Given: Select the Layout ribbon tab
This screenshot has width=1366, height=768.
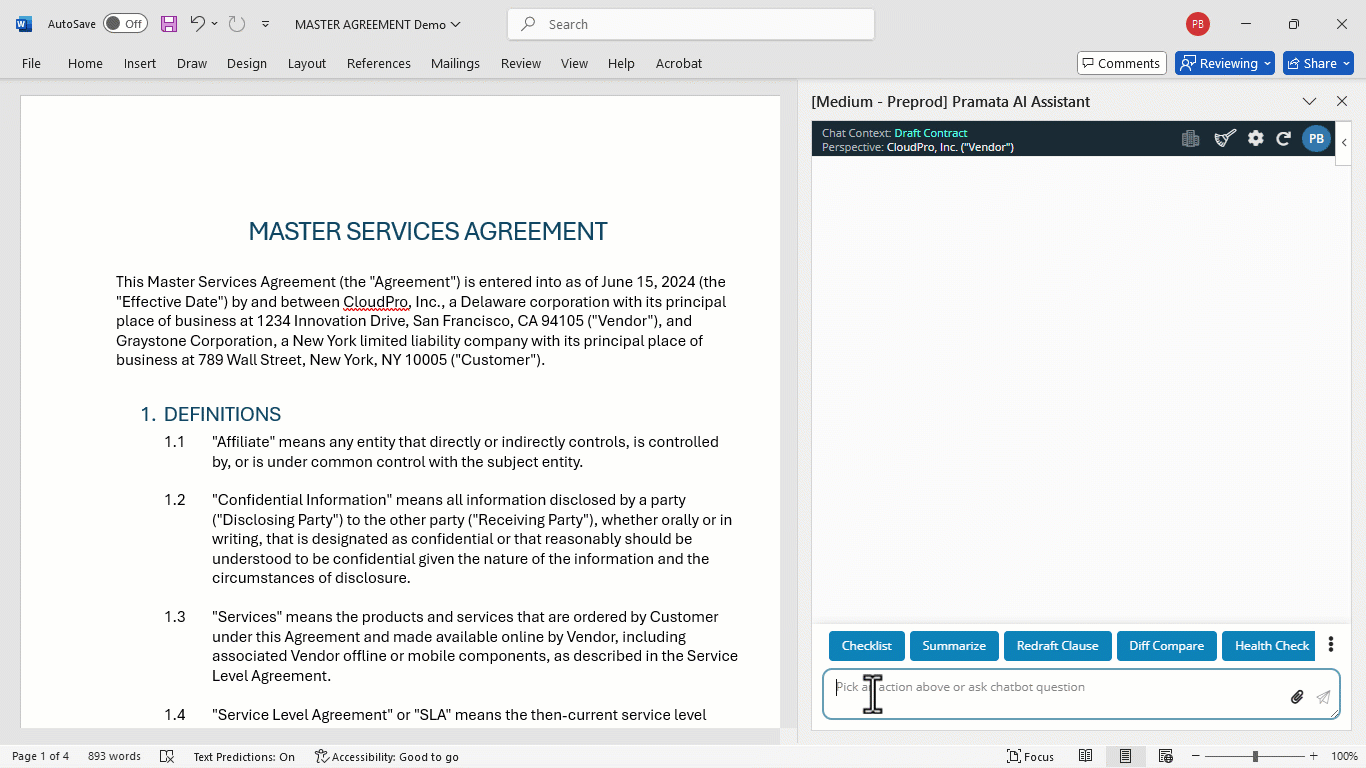Looking at the screenshot, I should coord(307,63).
